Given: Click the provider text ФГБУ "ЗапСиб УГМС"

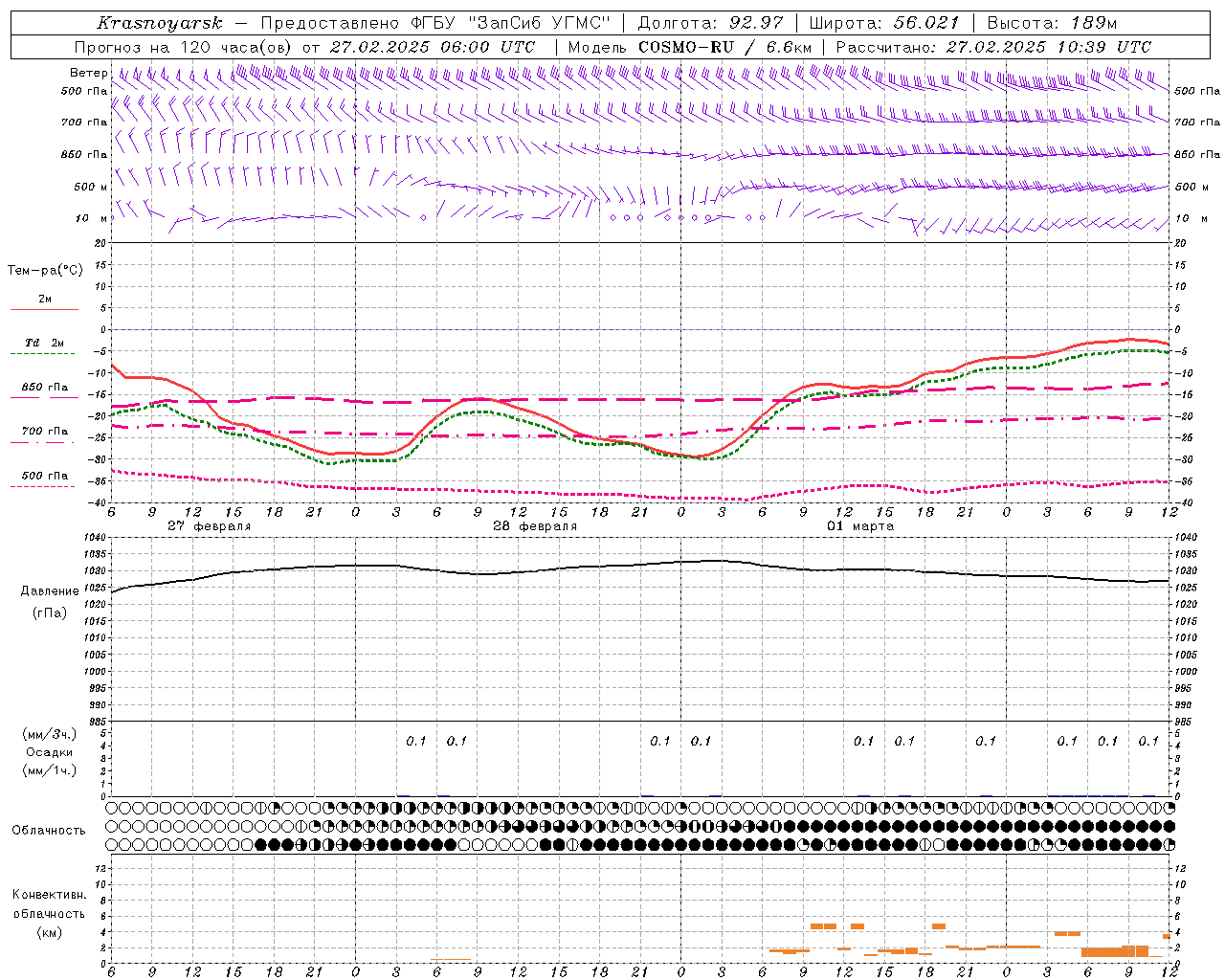Looking at the screenshot, I should [x=511, y=23].
